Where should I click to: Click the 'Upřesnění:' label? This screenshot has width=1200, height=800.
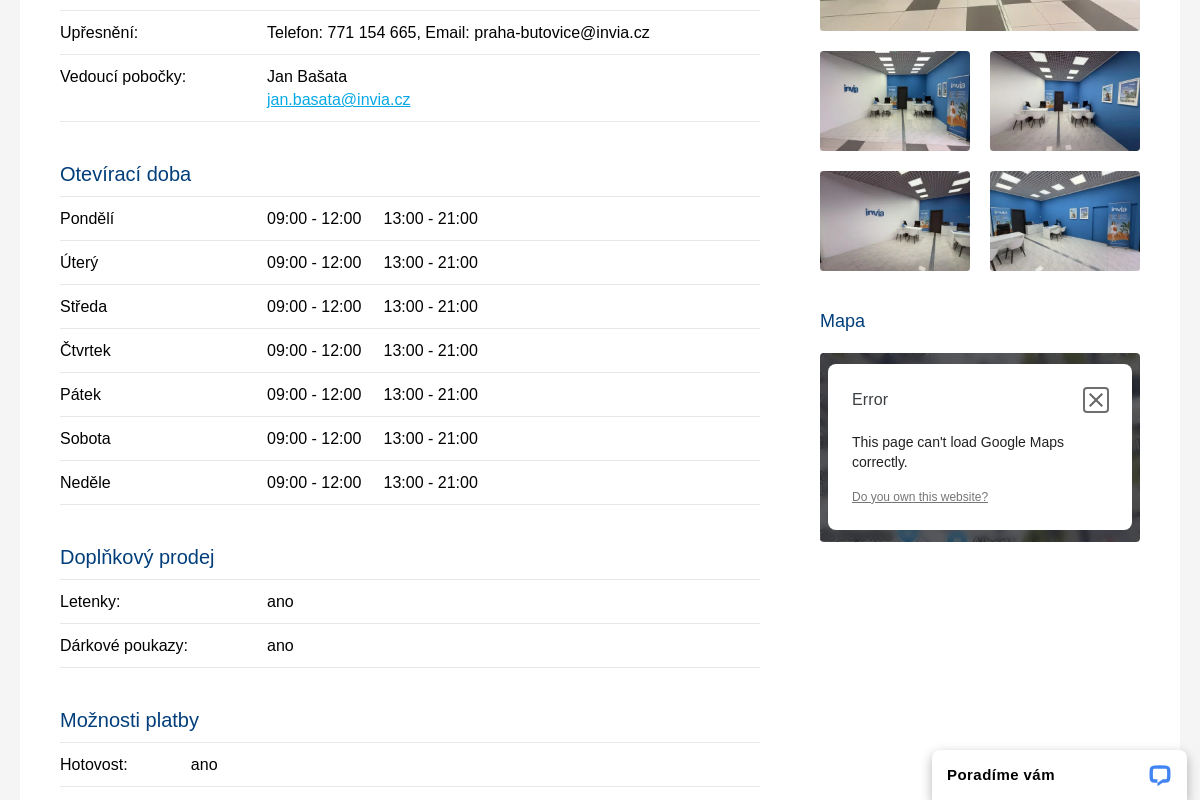[99, 33]
